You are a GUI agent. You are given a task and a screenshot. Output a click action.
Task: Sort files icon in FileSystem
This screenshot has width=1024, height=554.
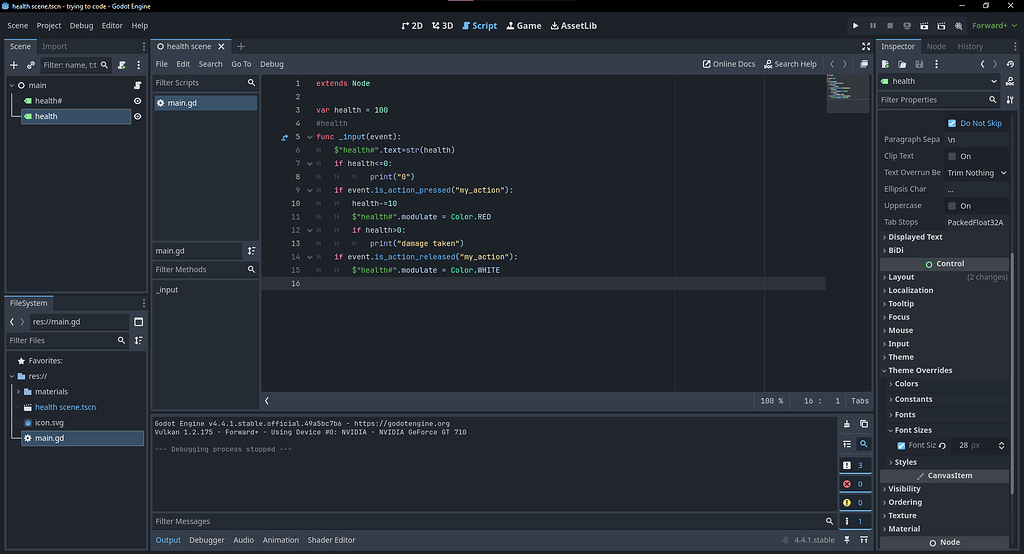[x=138, y=340]
